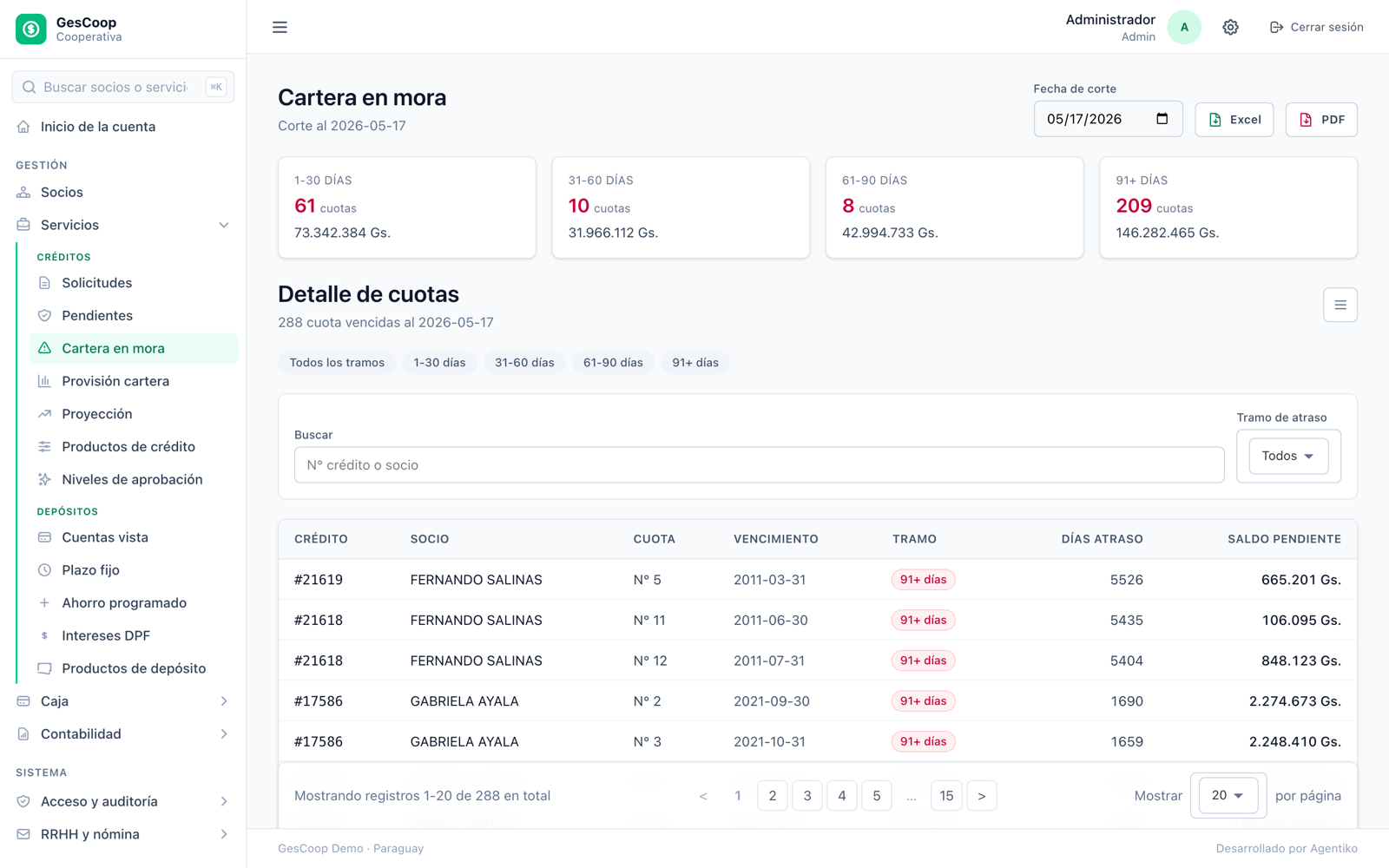Select the Todos los tramos filter chip
The image size is (1389, 868).
(337, 363)
